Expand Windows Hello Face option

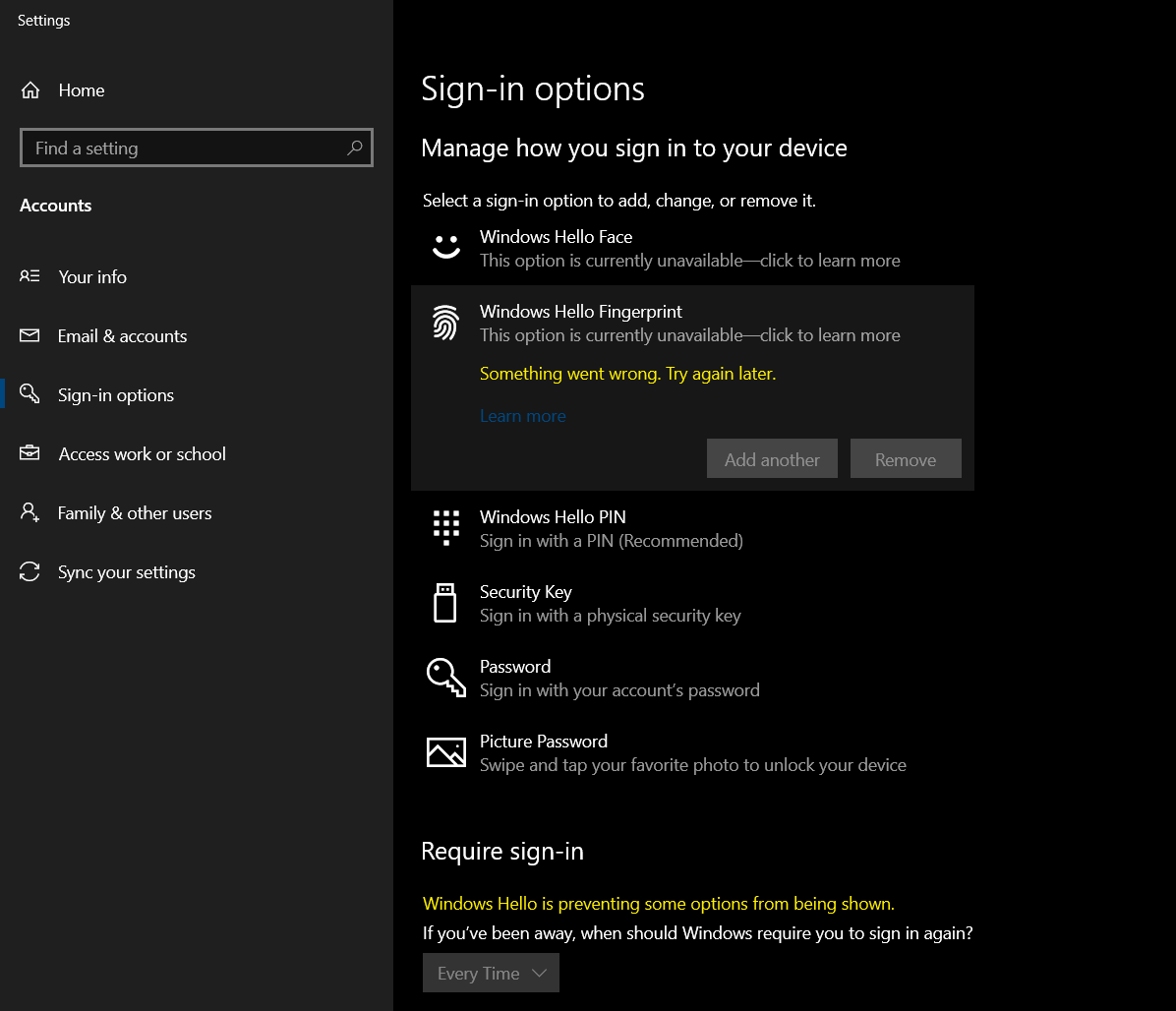[x=692, y=248]
